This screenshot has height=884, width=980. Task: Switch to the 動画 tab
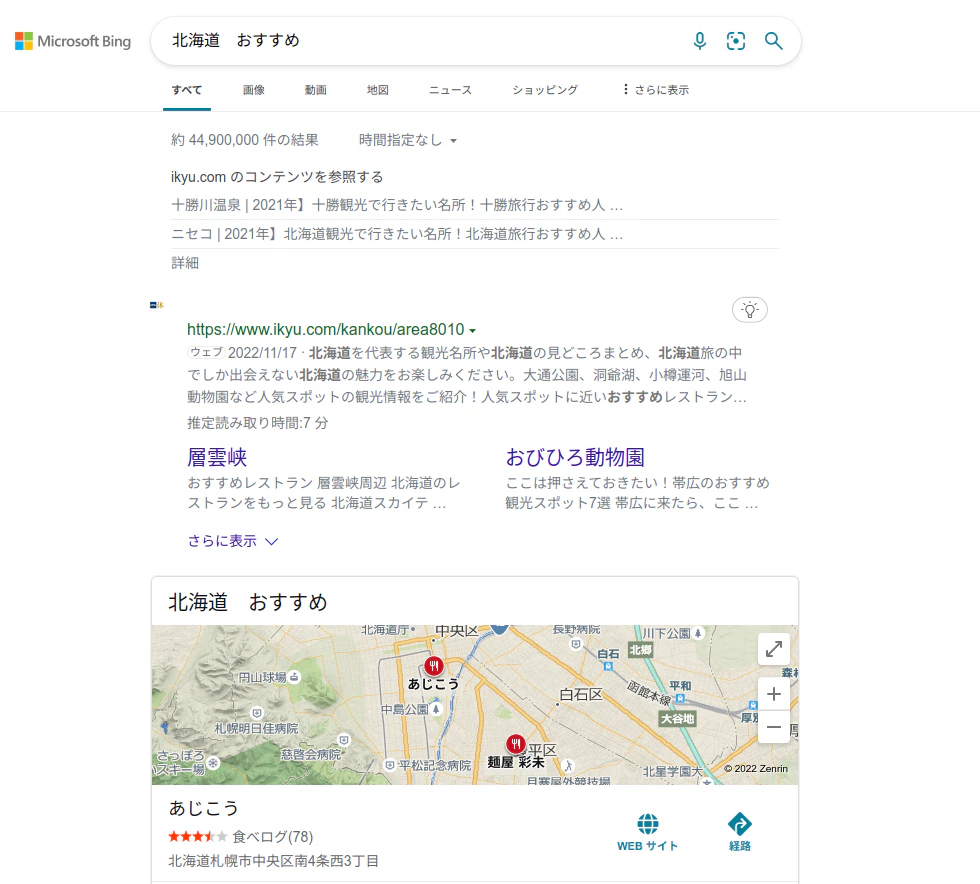point(316,90)
